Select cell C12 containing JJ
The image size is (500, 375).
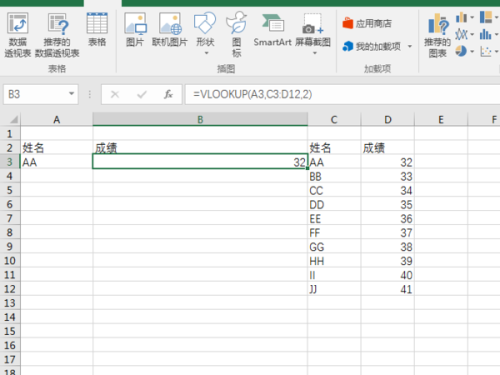pos(334,289)
